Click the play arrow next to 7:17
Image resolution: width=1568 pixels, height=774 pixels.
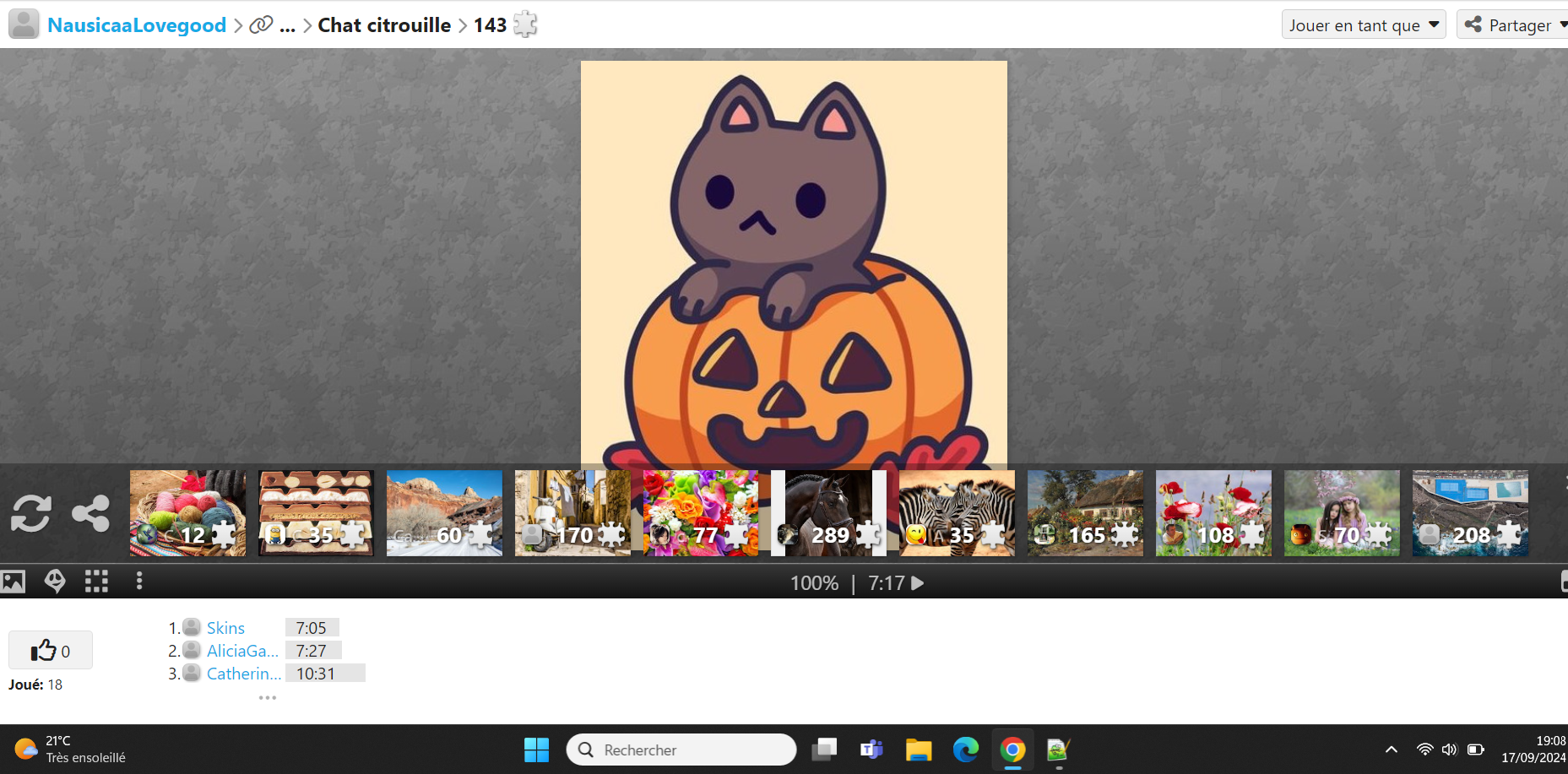[x=918, y=582]
